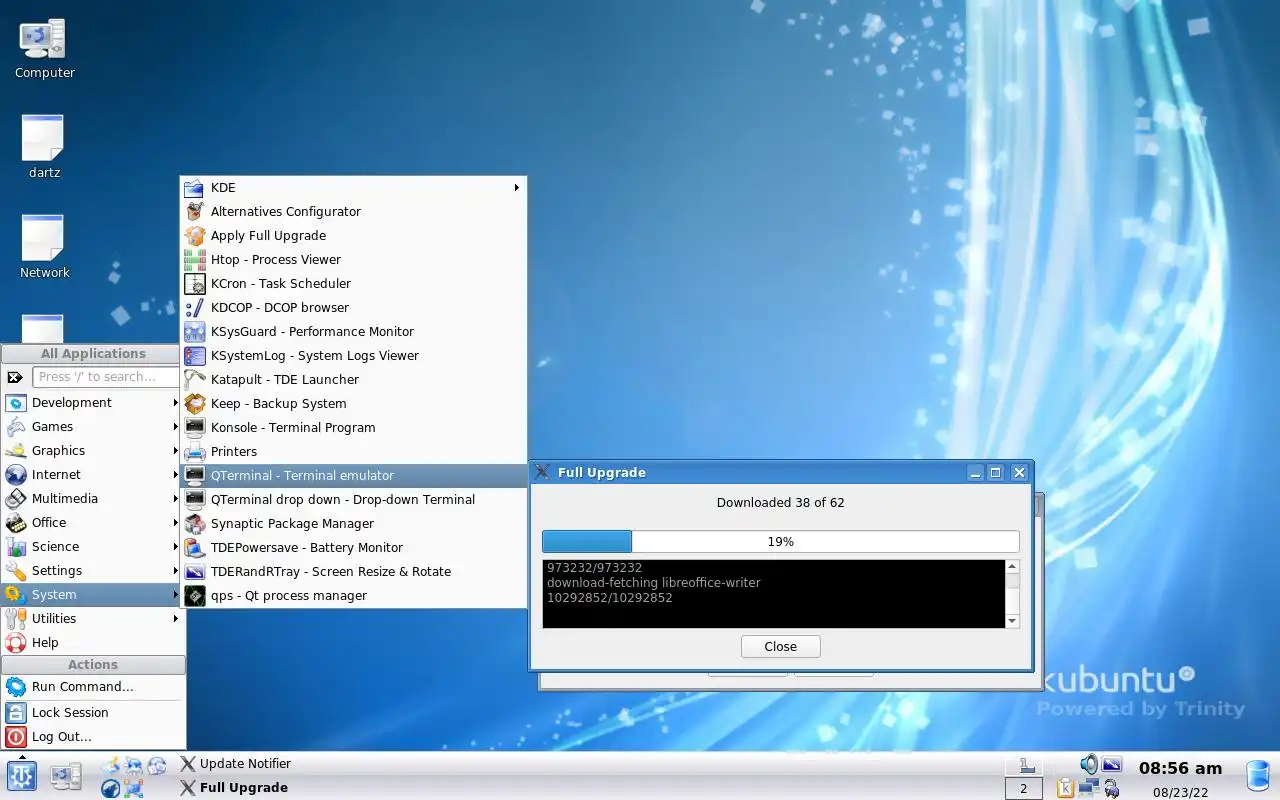This screenshot has height=800, width=1280.
Task: Launch Apply Full Upgrade
Action: click(354, 236)
